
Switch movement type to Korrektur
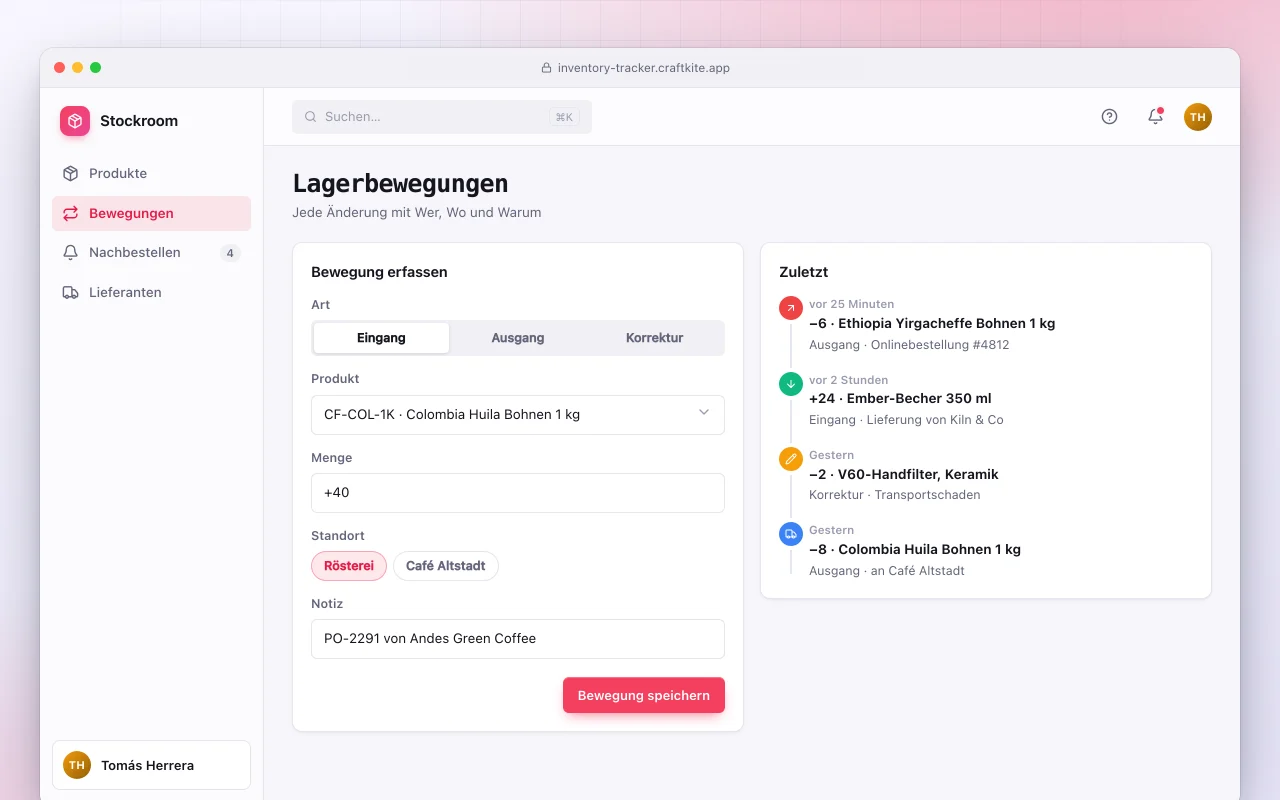click(x=654, y=338)
